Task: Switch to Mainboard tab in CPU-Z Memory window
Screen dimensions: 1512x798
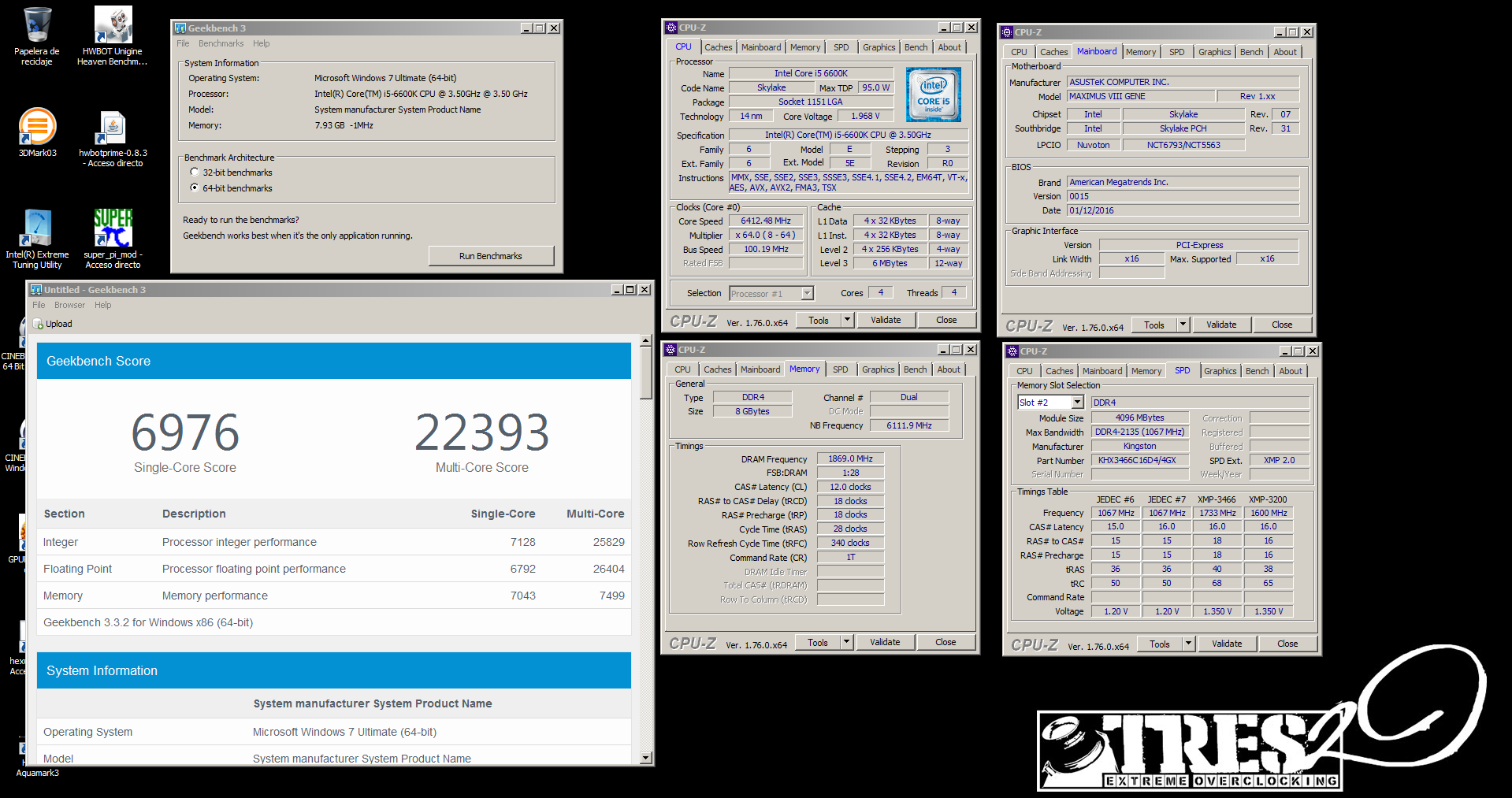Action: click(x=760, y=369)
